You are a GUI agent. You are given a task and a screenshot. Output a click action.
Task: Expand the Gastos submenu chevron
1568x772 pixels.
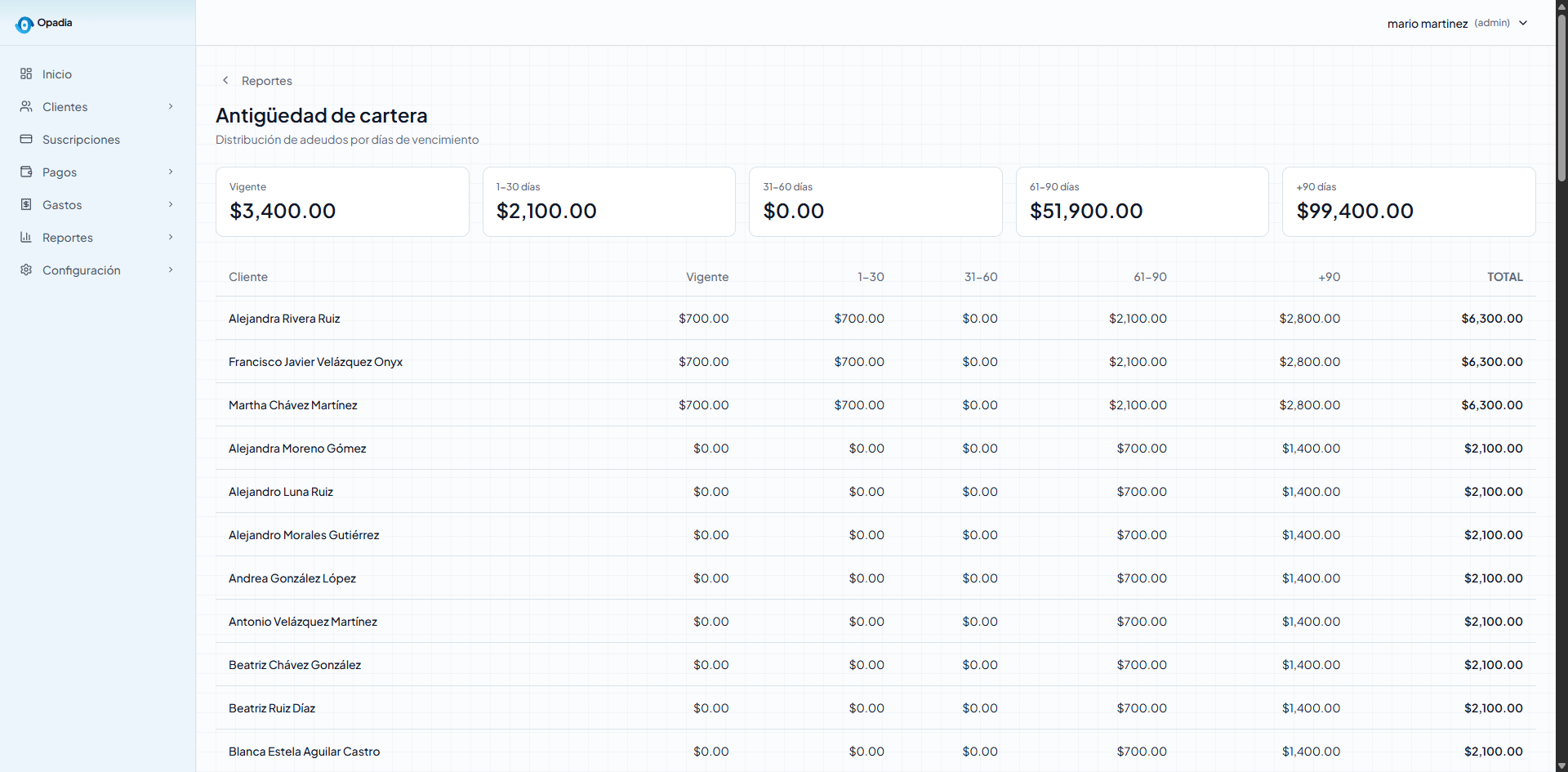pyautogui.click(x=171, y=204)
